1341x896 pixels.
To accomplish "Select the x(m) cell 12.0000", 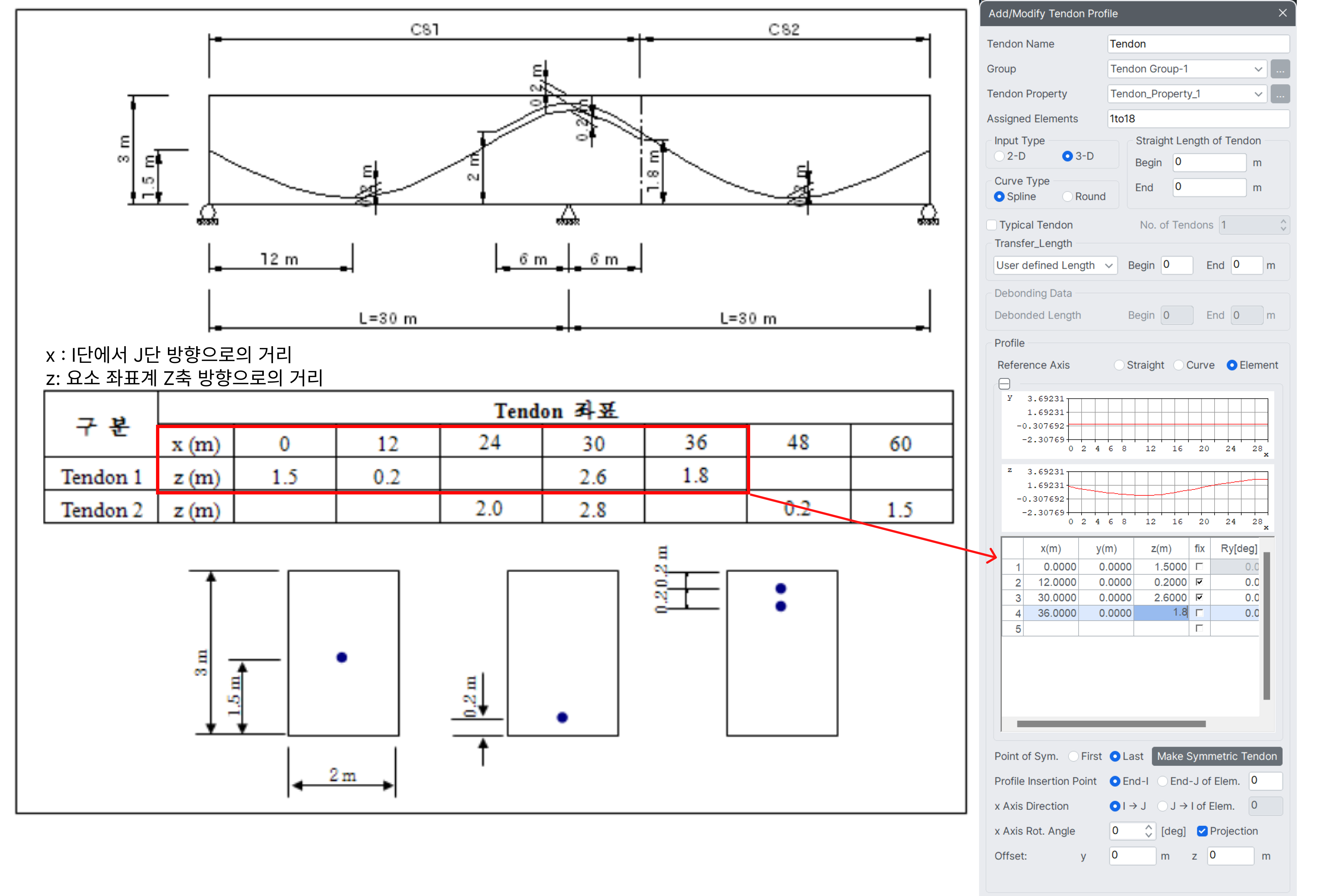I will [1051, 582].
